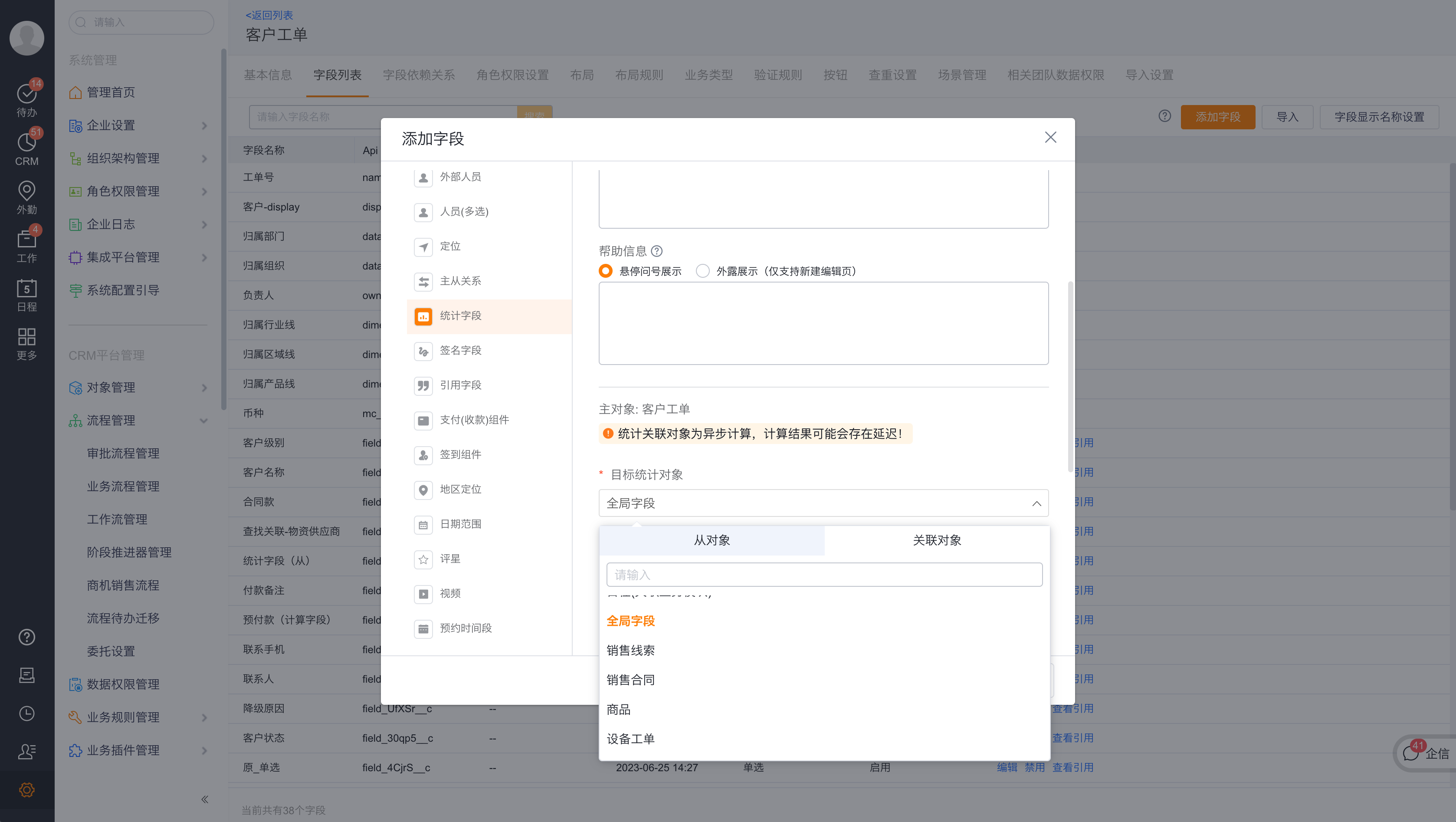Click the user avatar at top left
This screenshot has height=822, width=1456.
(x=26, y=38)
